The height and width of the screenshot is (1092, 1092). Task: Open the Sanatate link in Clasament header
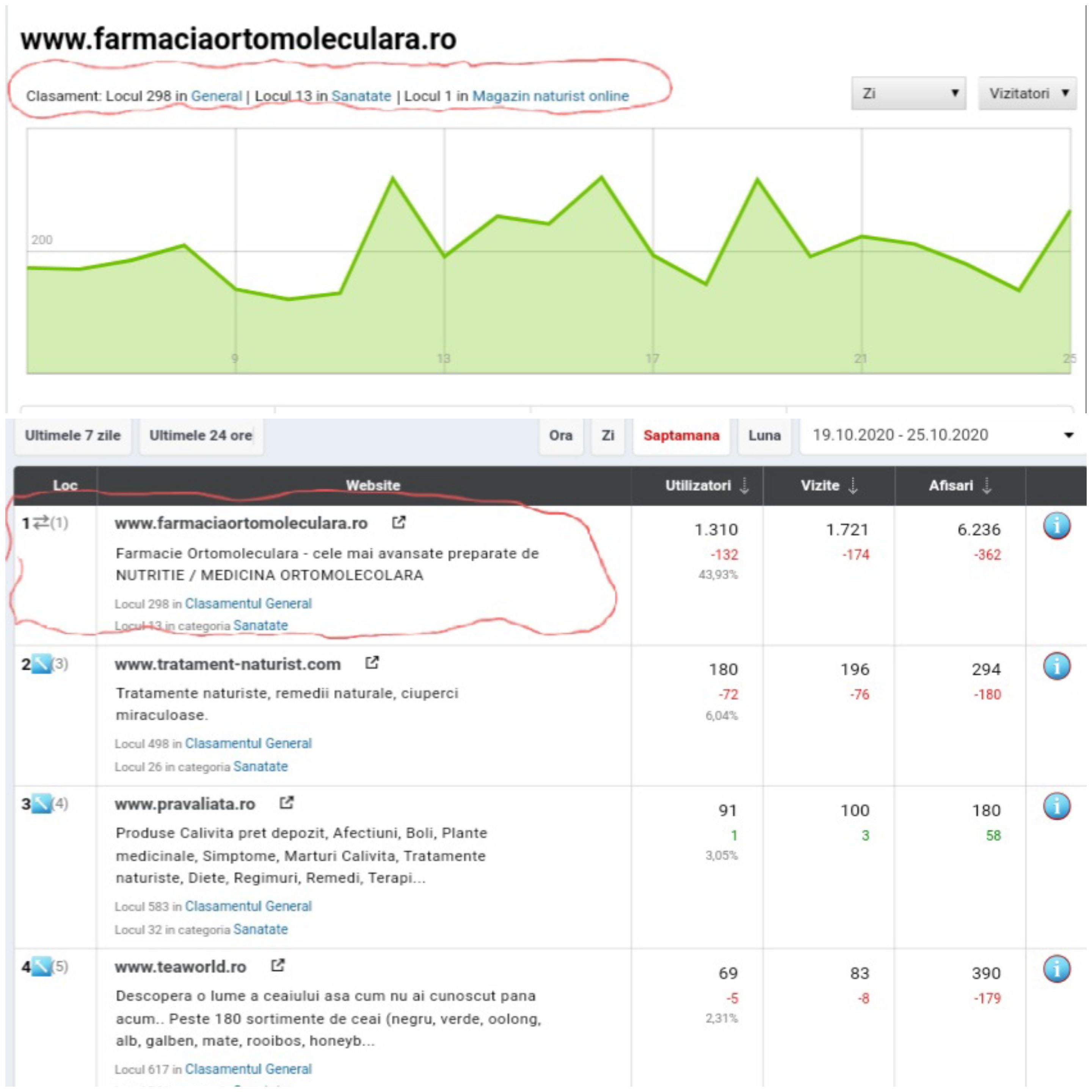[x=361, y=96]
